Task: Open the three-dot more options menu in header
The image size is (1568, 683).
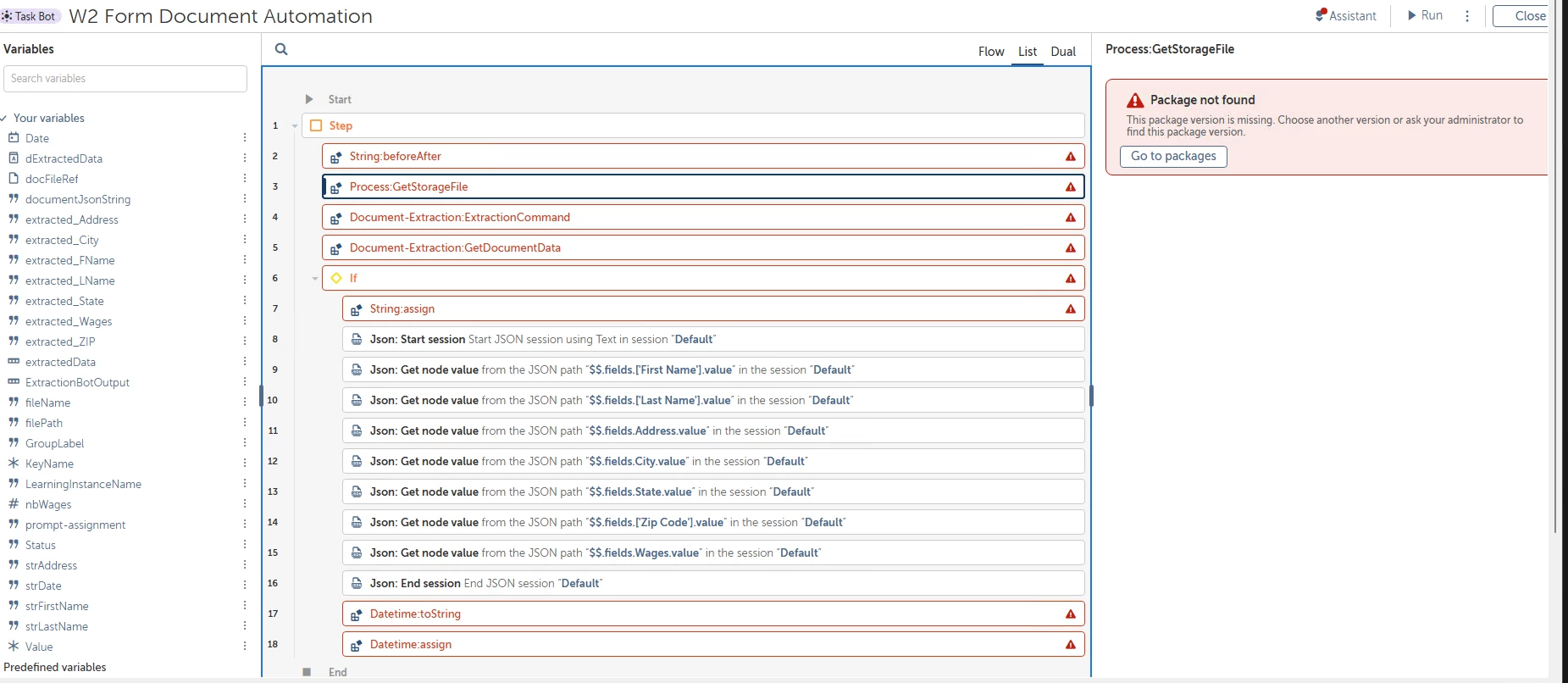Action: click(1467, 15)
